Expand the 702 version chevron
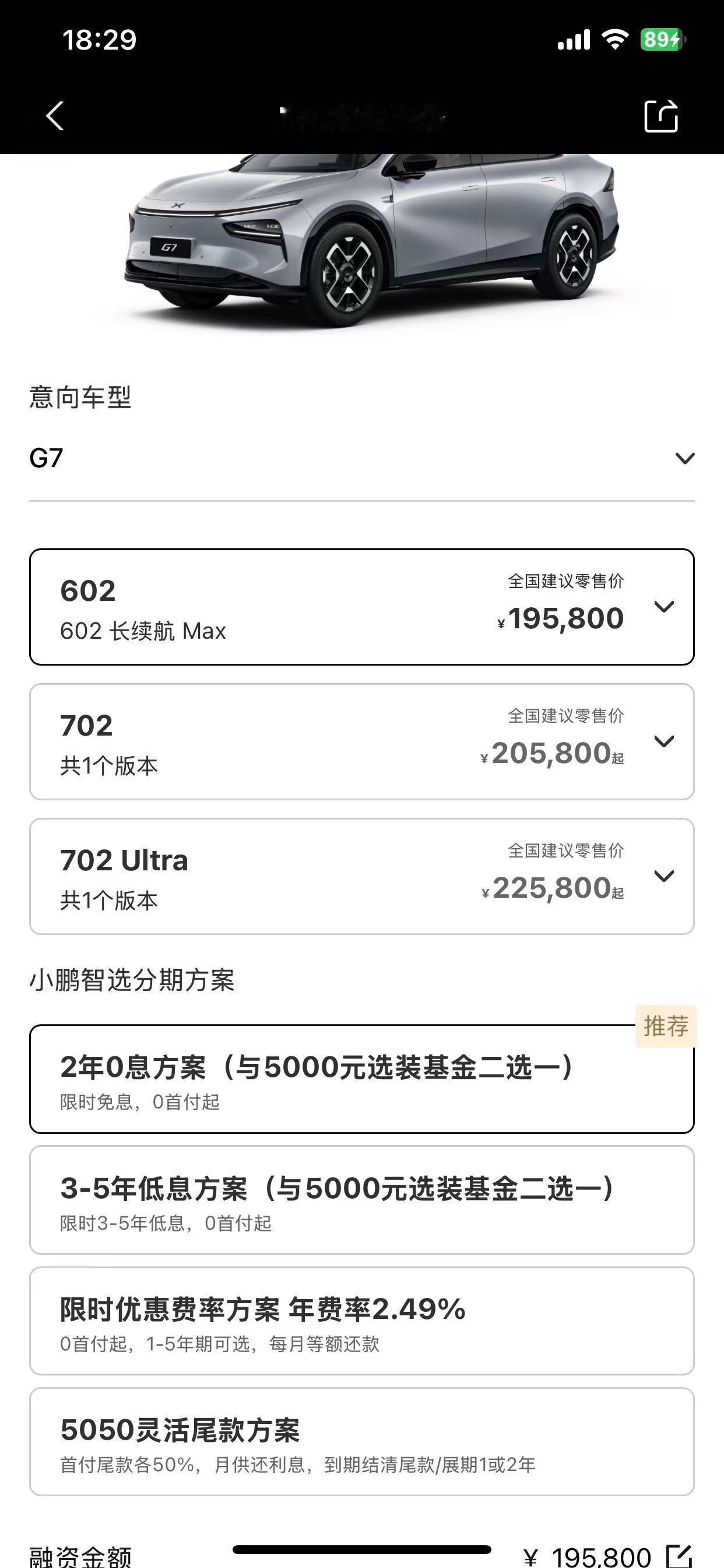 click(x=664, y=741)
